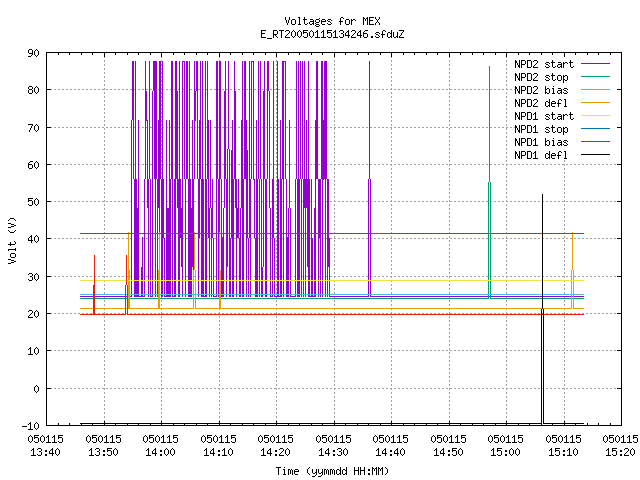This screenshot has width=640, height=480.
Task: Click the 'Time (yymmdd HH:MM)' x-axis label
Action: pyautogui.click(x=332, y=471)
